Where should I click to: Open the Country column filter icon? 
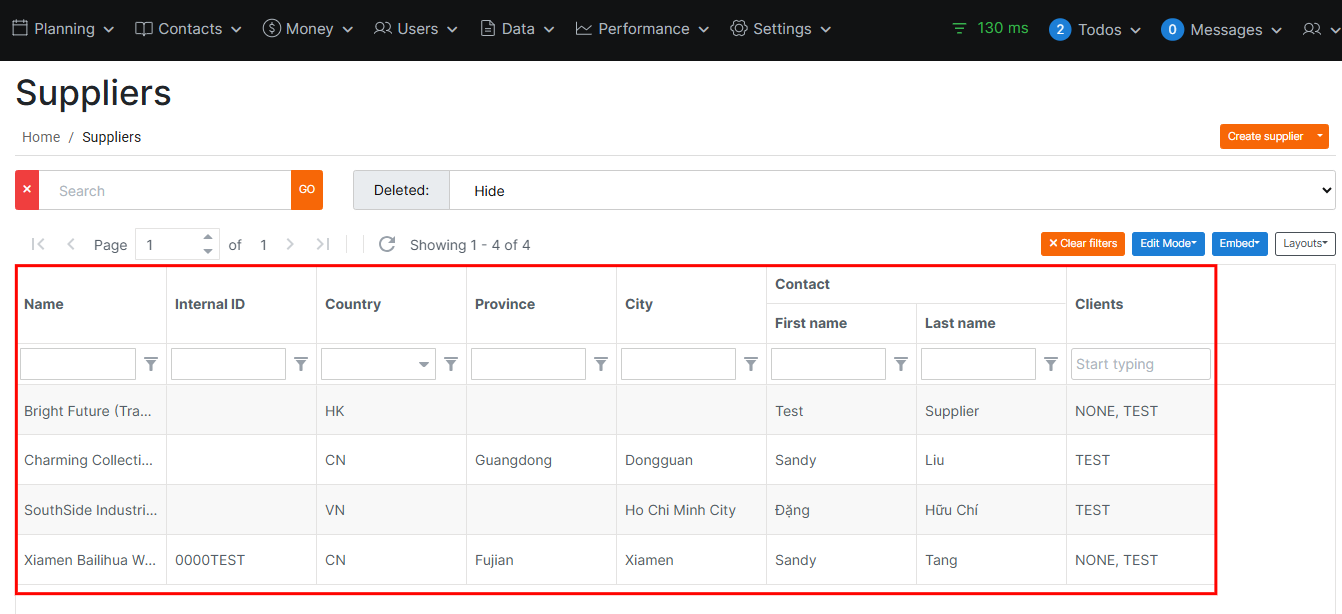coord(451,365)
